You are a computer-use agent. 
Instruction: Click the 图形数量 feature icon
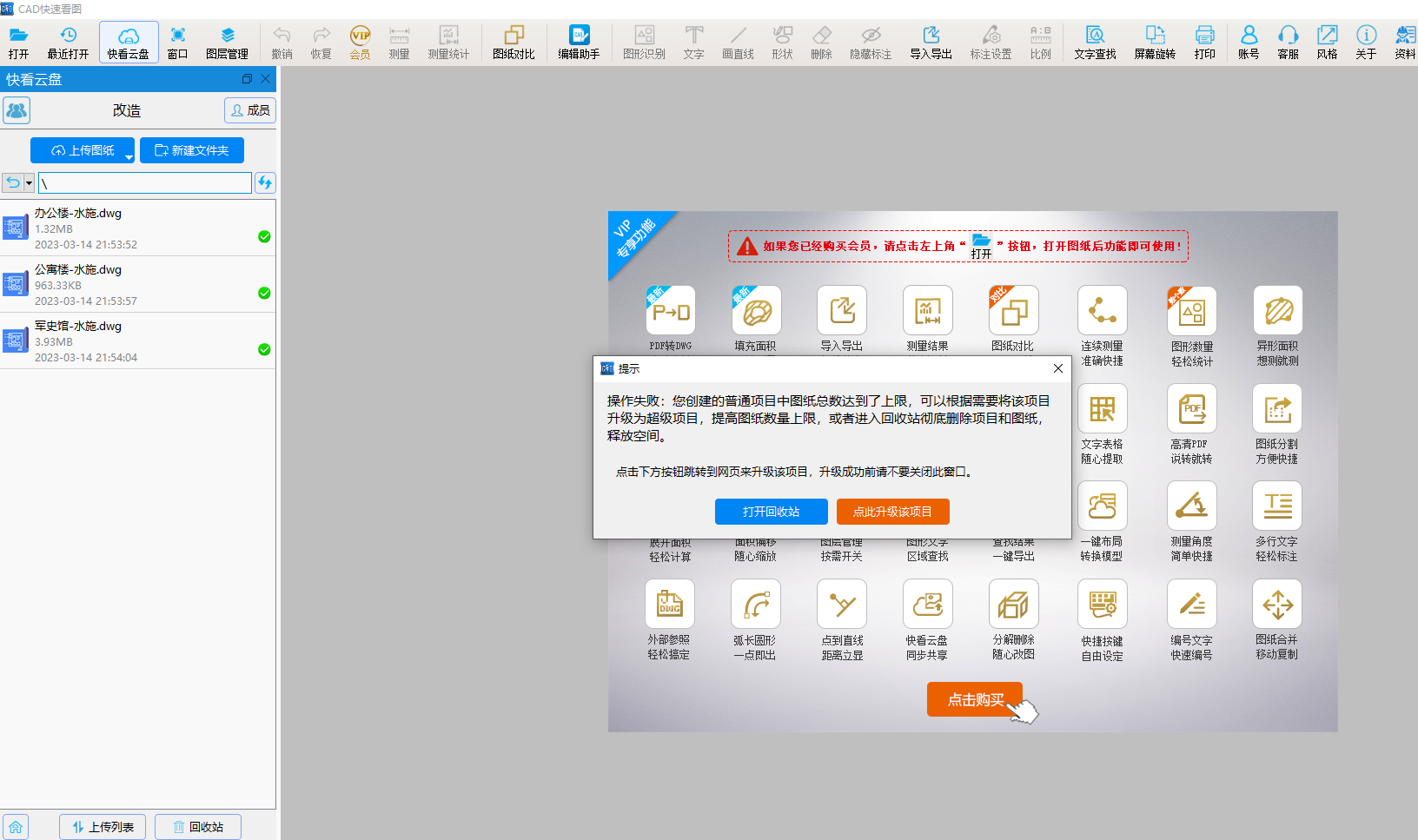(x=1192, y=310)
